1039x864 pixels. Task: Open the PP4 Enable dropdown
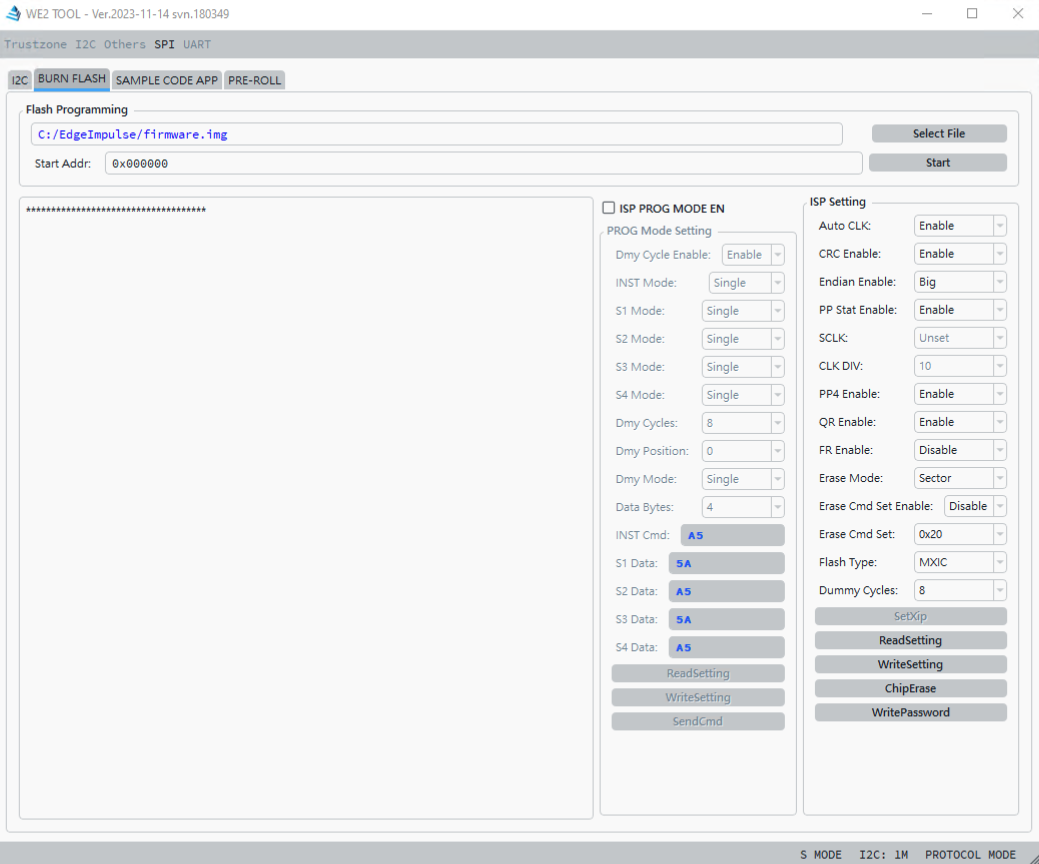pos(960,394)
